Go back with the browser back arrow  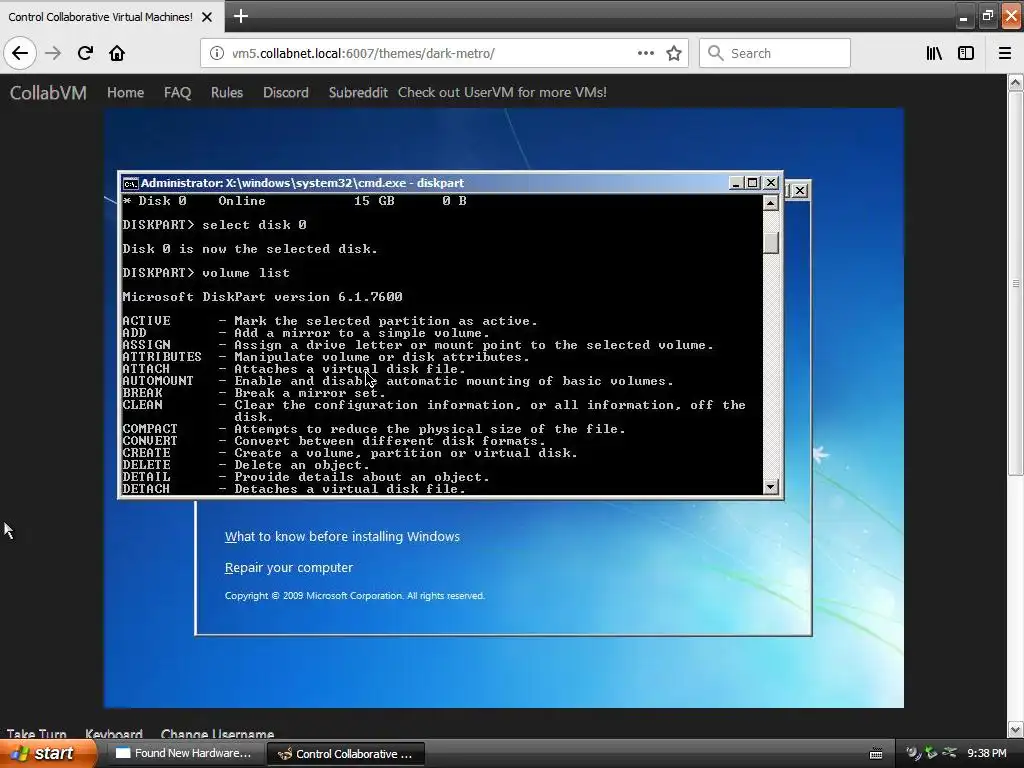pyautogui.click(x=20, y=53)
